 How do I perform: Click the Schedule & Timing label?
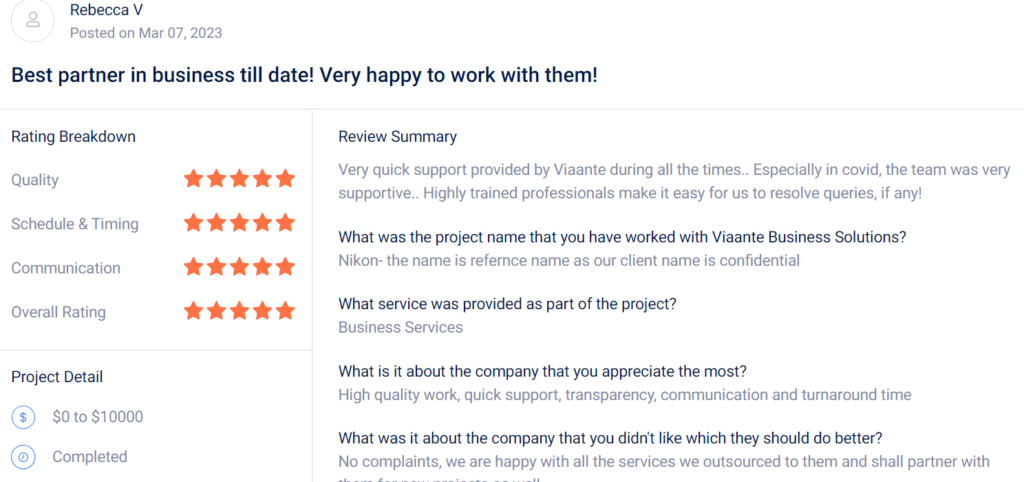click(75, 224)
